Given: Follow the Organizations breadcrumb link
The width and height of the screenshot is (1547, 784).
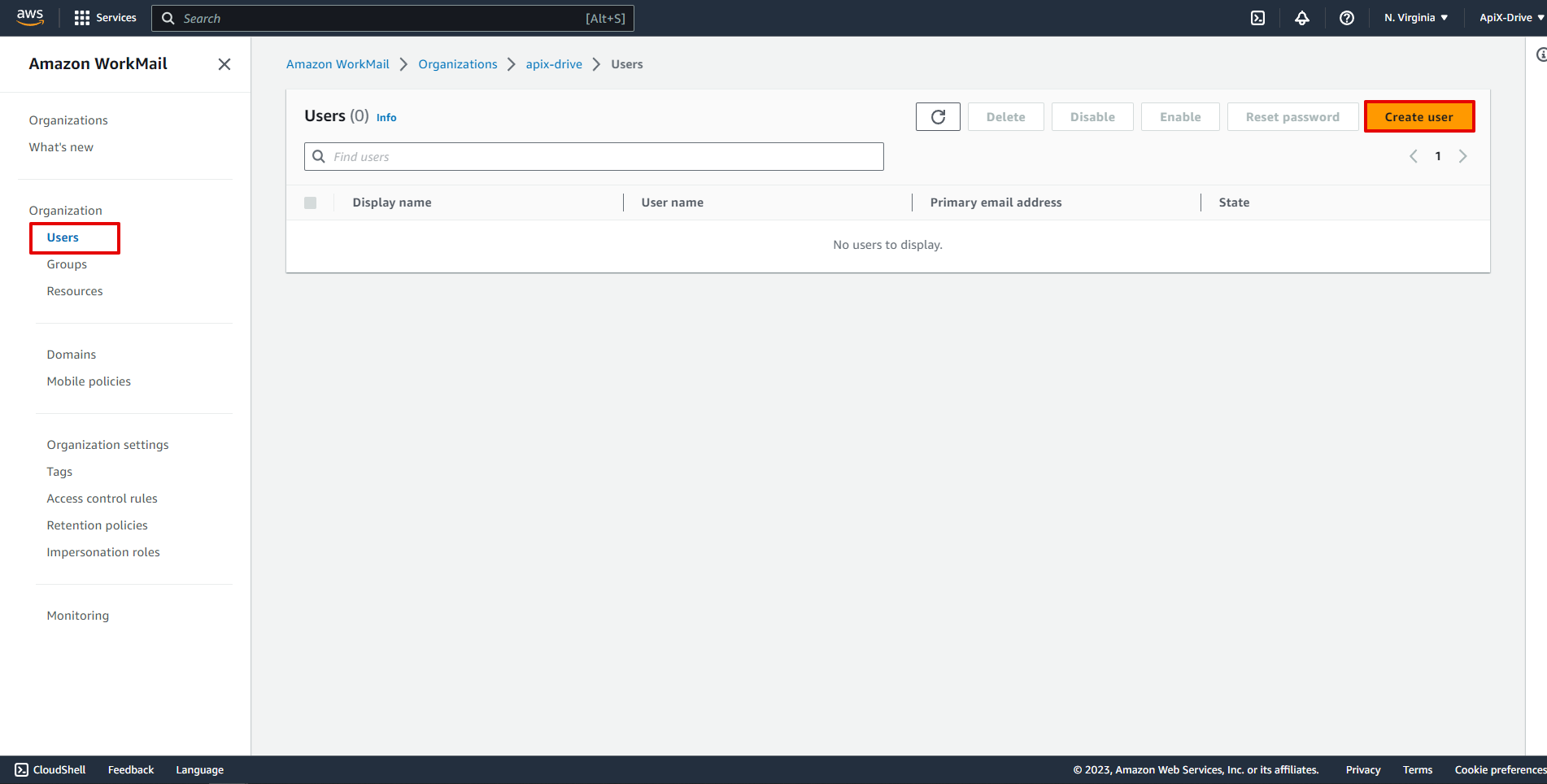Looking at the screenshot, I should tap(458, 64).
